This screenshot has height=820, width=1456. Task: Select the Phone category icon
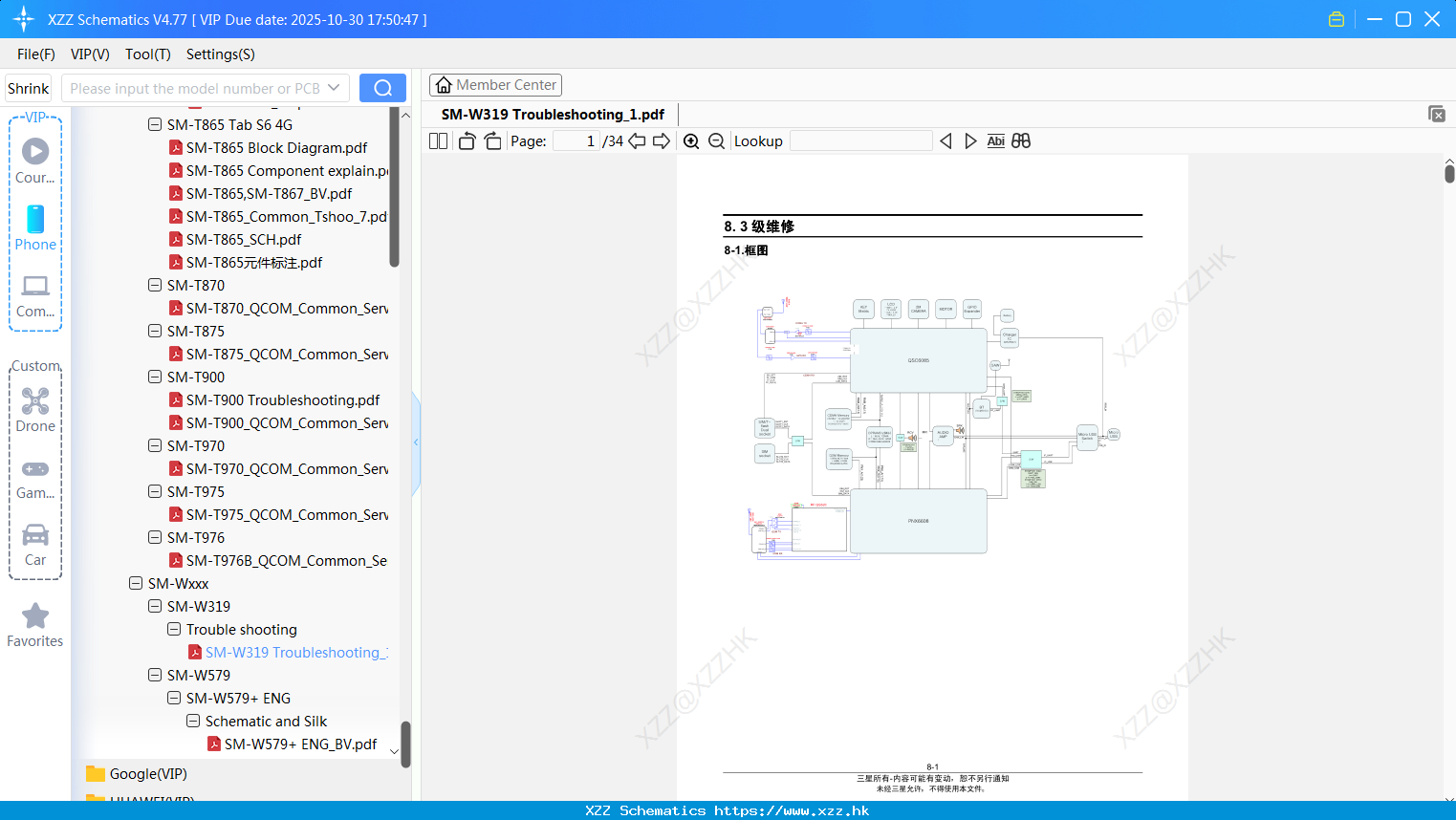[x=35, y=227]
